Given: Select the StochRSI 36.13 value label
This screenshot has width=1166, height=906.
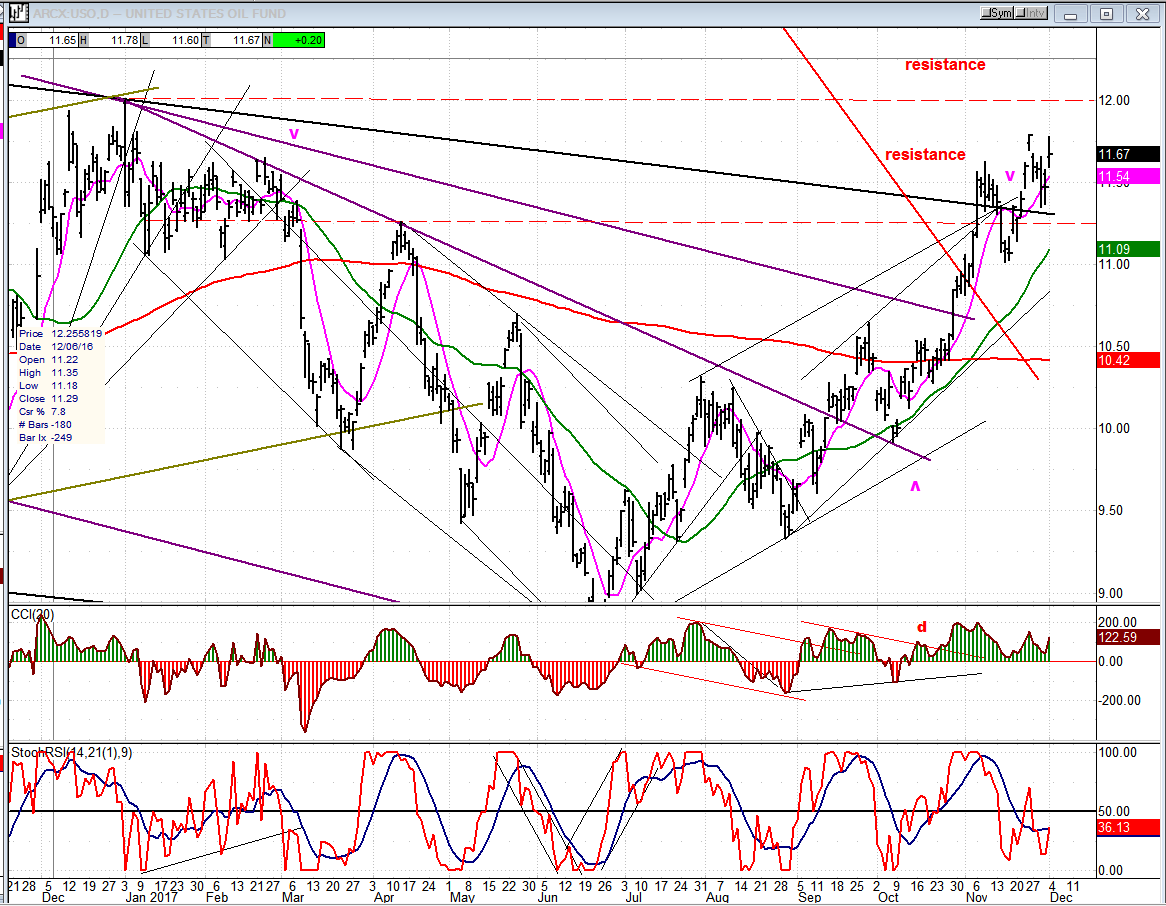Looking at the screenshot, I should point(1128,827).
